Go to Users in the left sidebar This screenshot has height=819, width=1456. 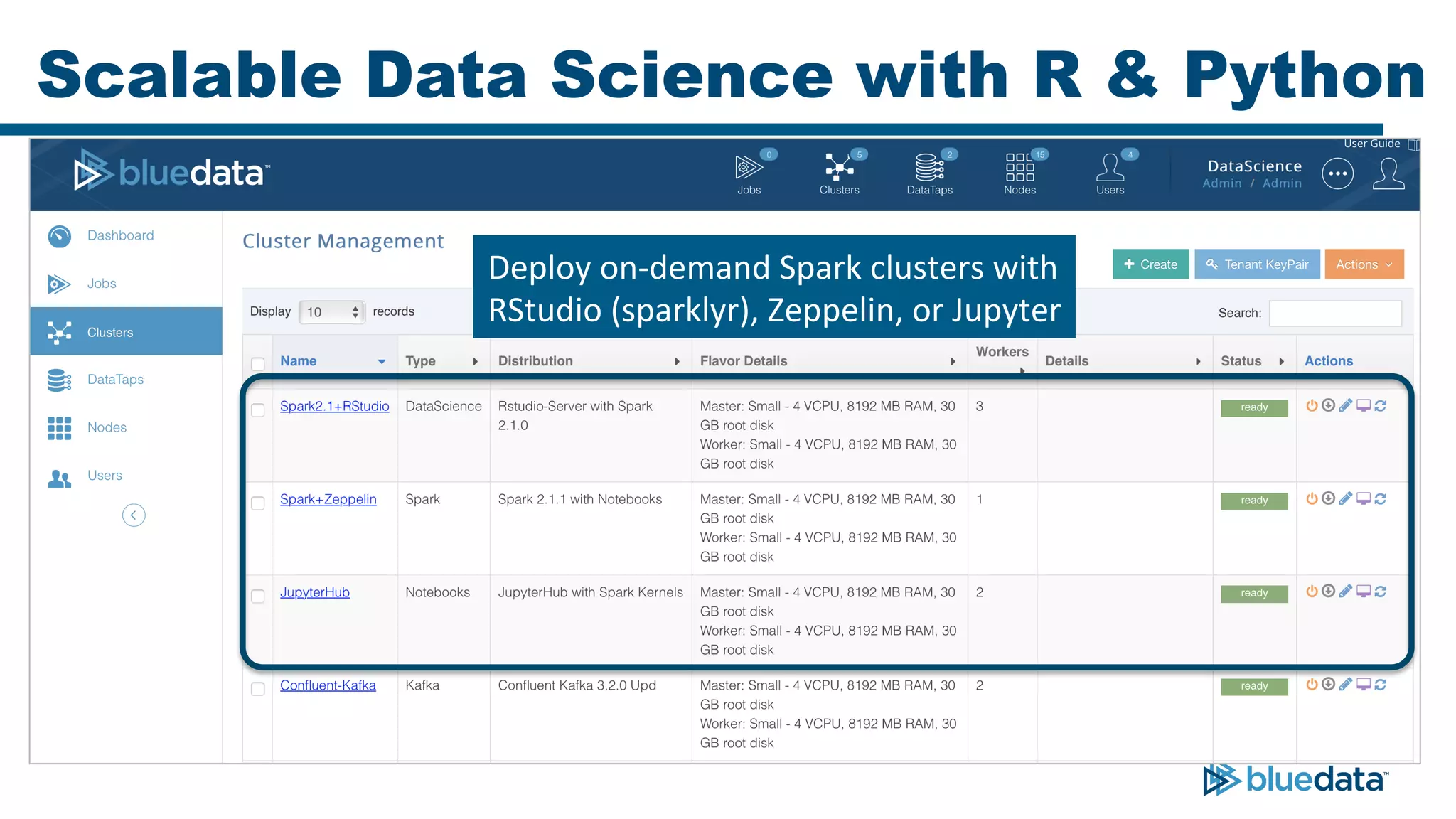[x=105, y=476]
